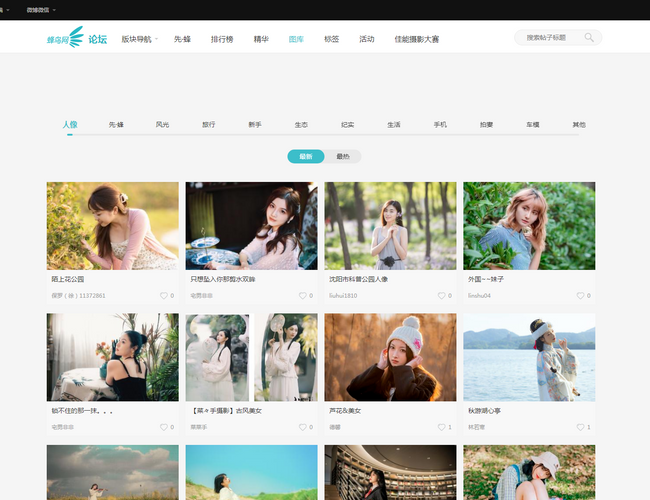Click the heart icon for 外国~~妹子
The width and height of the screenshot is (650, 500).
pyautogui.click(x=581, y=296)
